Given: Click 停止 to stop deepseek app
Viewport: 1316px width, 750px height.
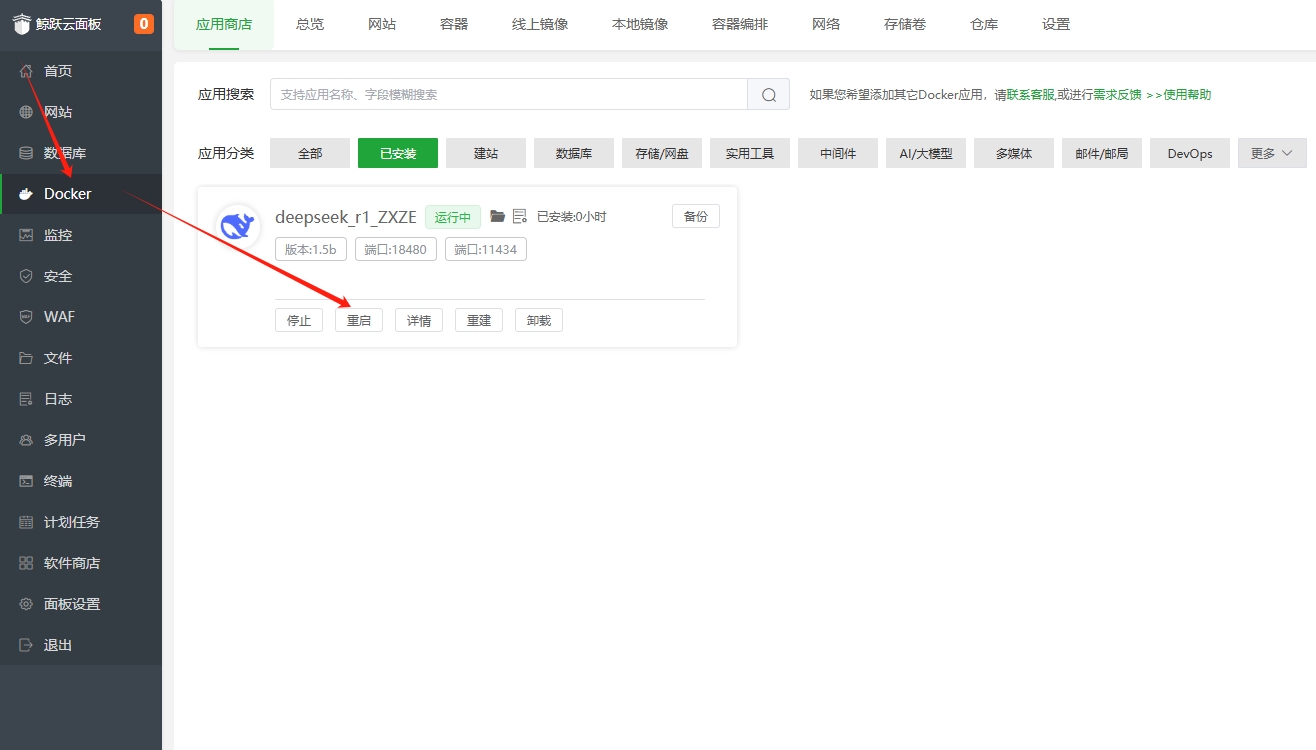Looking at the screenshot, I should pyautogui.click(x=299, y=320).
